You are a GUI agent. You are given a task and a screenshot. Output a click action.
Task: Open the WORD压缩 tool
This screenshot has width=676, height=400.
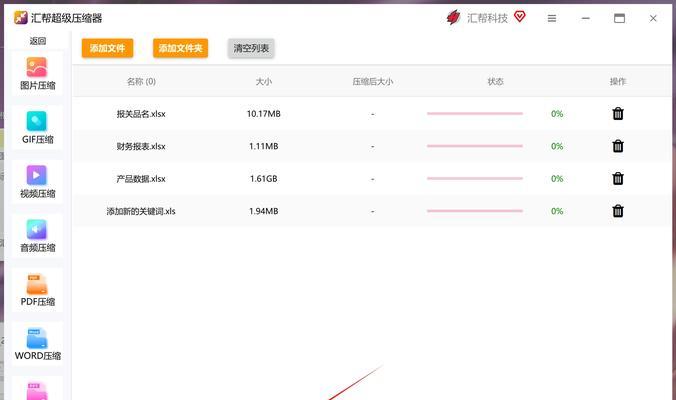[x=37, y=344]
